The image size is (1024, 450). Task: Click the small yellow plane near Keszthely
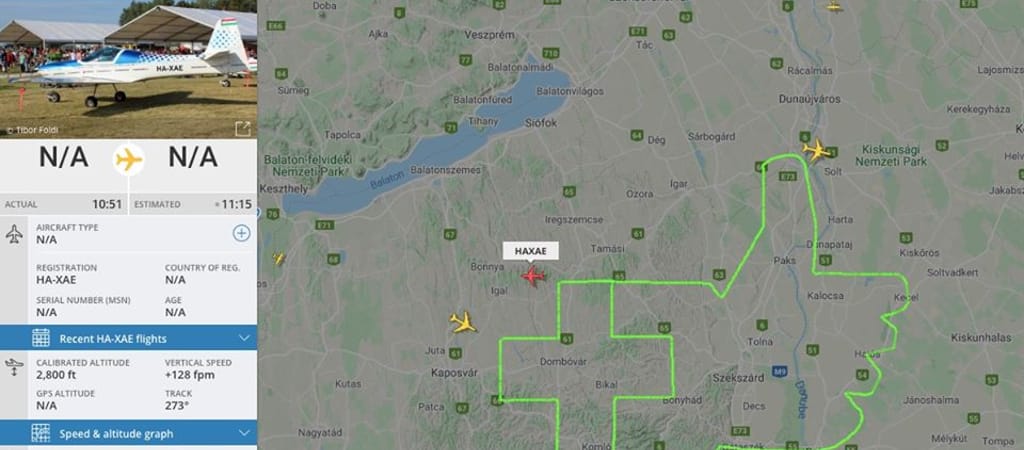(279, 259)
